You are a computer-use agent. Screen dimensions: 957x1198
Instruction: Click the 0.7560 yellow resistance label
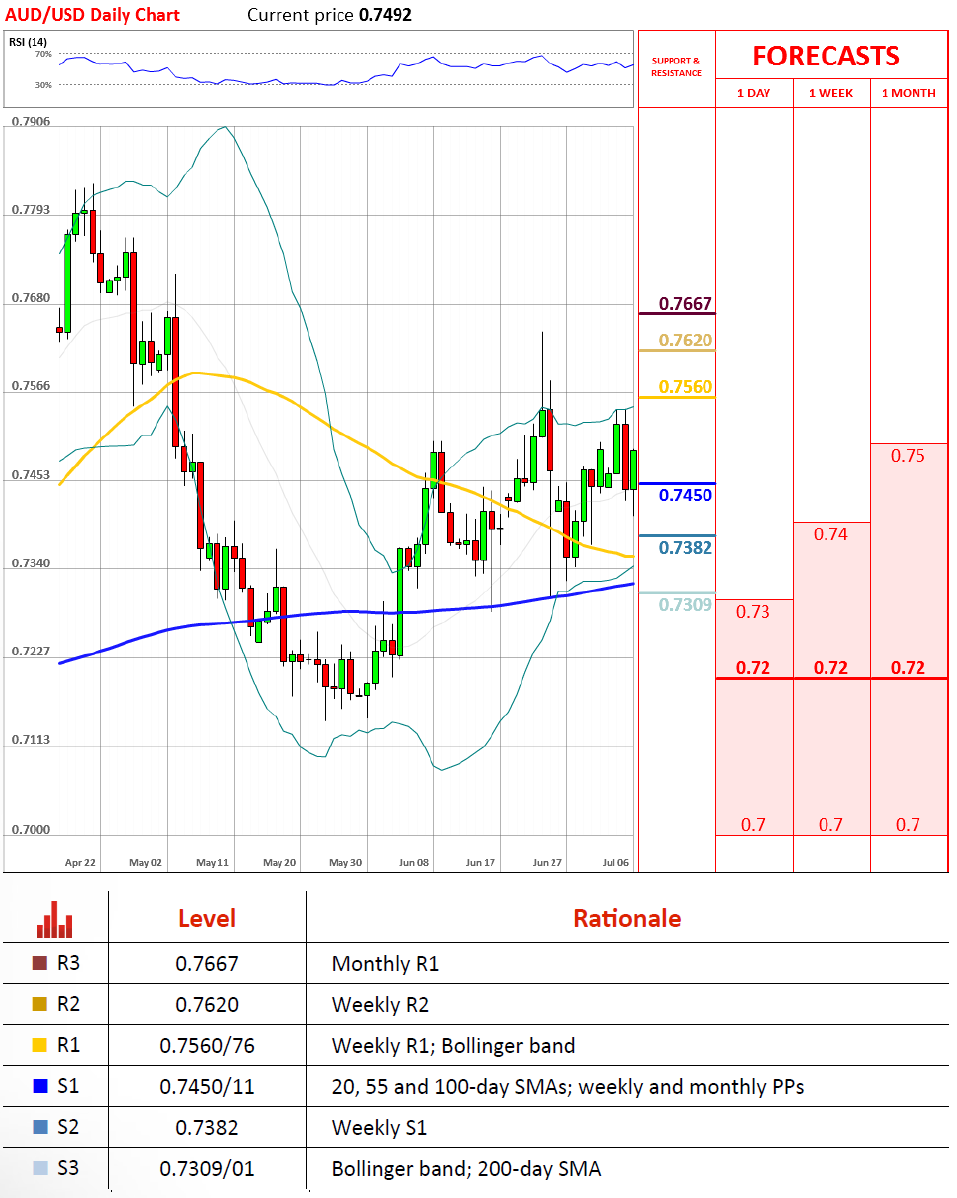click(685, 387)
